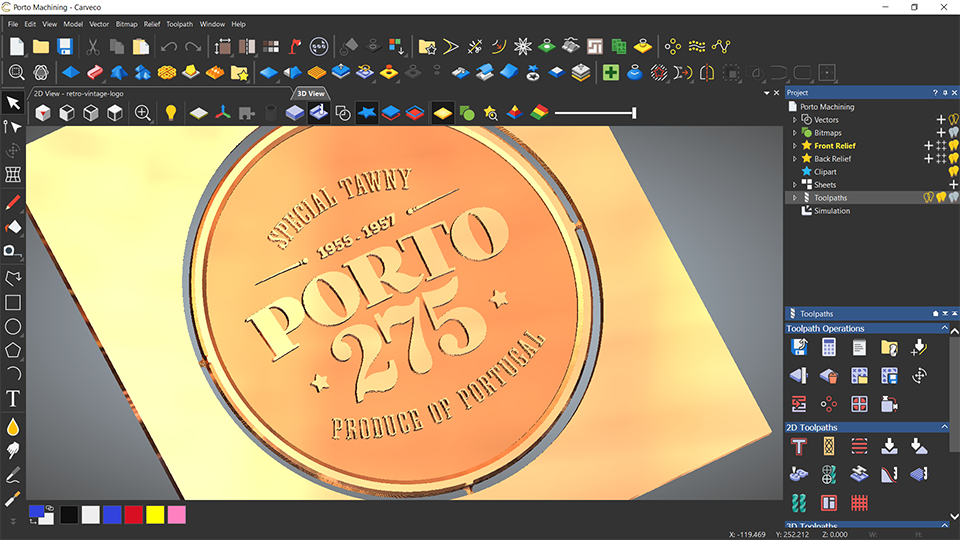Pick the red color swatch
960x540 pixels.
tap(133, 515)
